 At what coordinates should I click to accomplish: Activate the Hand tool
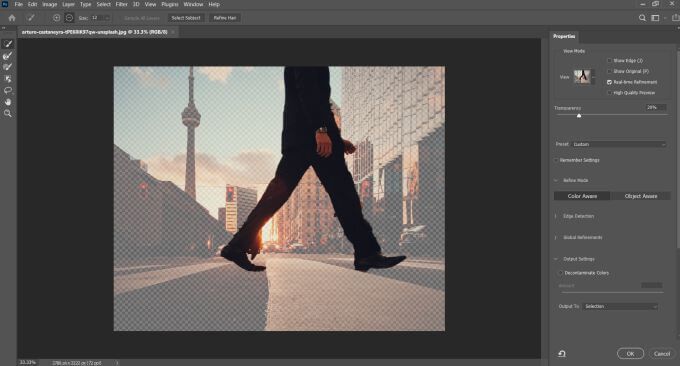8,102
